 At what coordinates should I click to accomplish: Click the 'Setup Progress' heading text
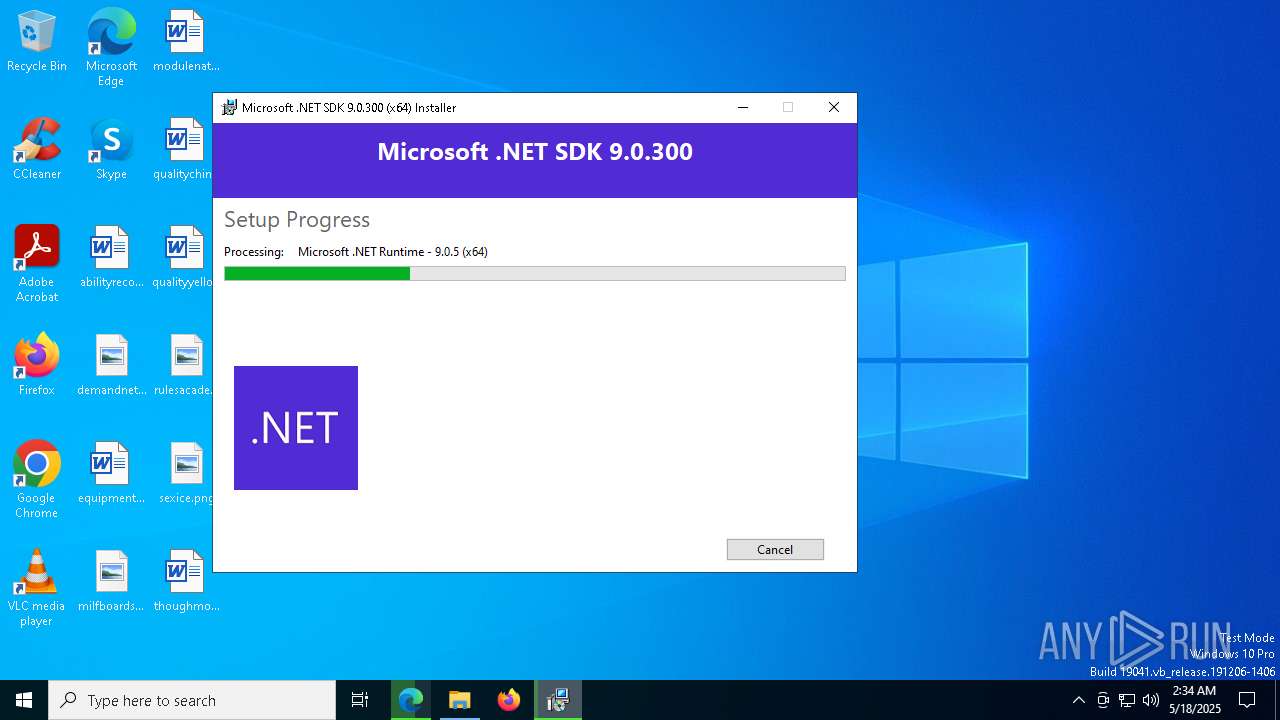tap(297, 220)
